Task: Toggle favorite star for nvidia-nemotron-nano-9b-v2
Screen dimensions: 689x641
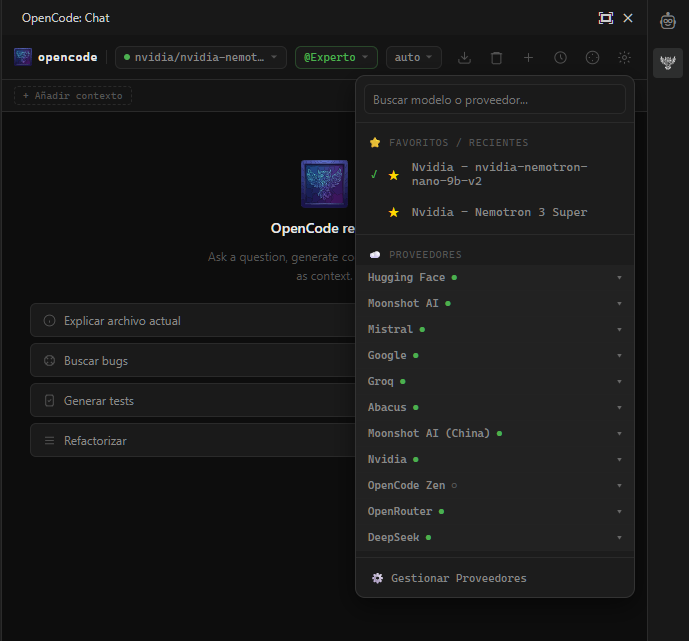Action: click(394, 175)
